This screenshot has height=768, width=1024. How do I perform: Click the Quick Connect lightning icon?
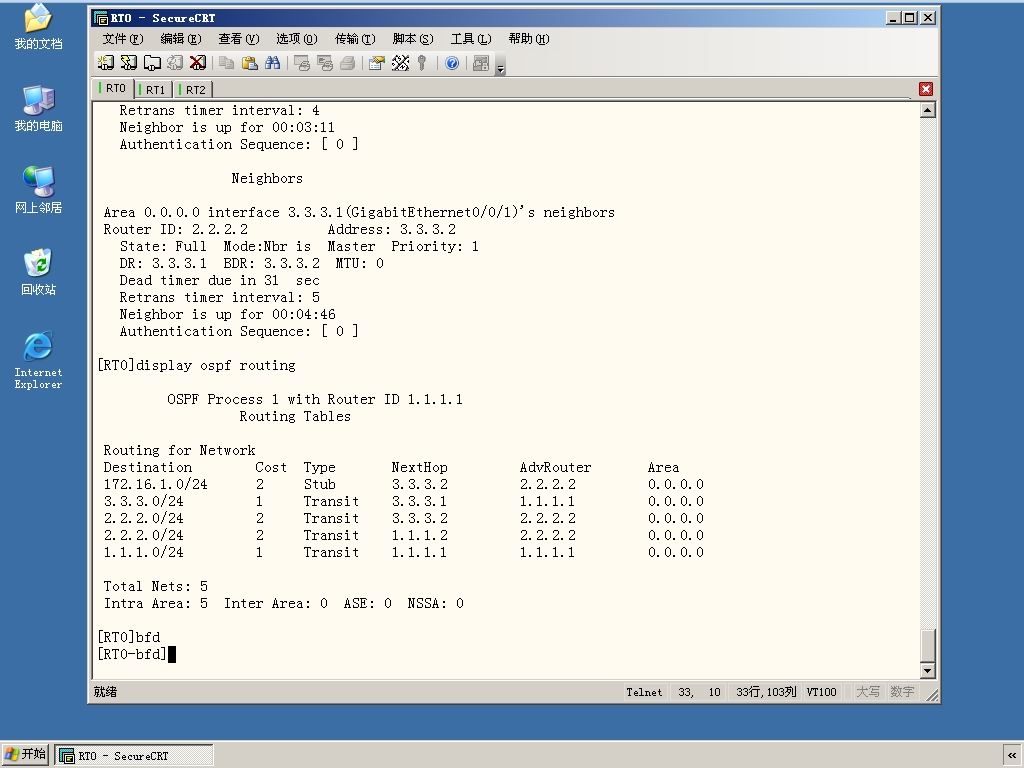tap(129, 63)
